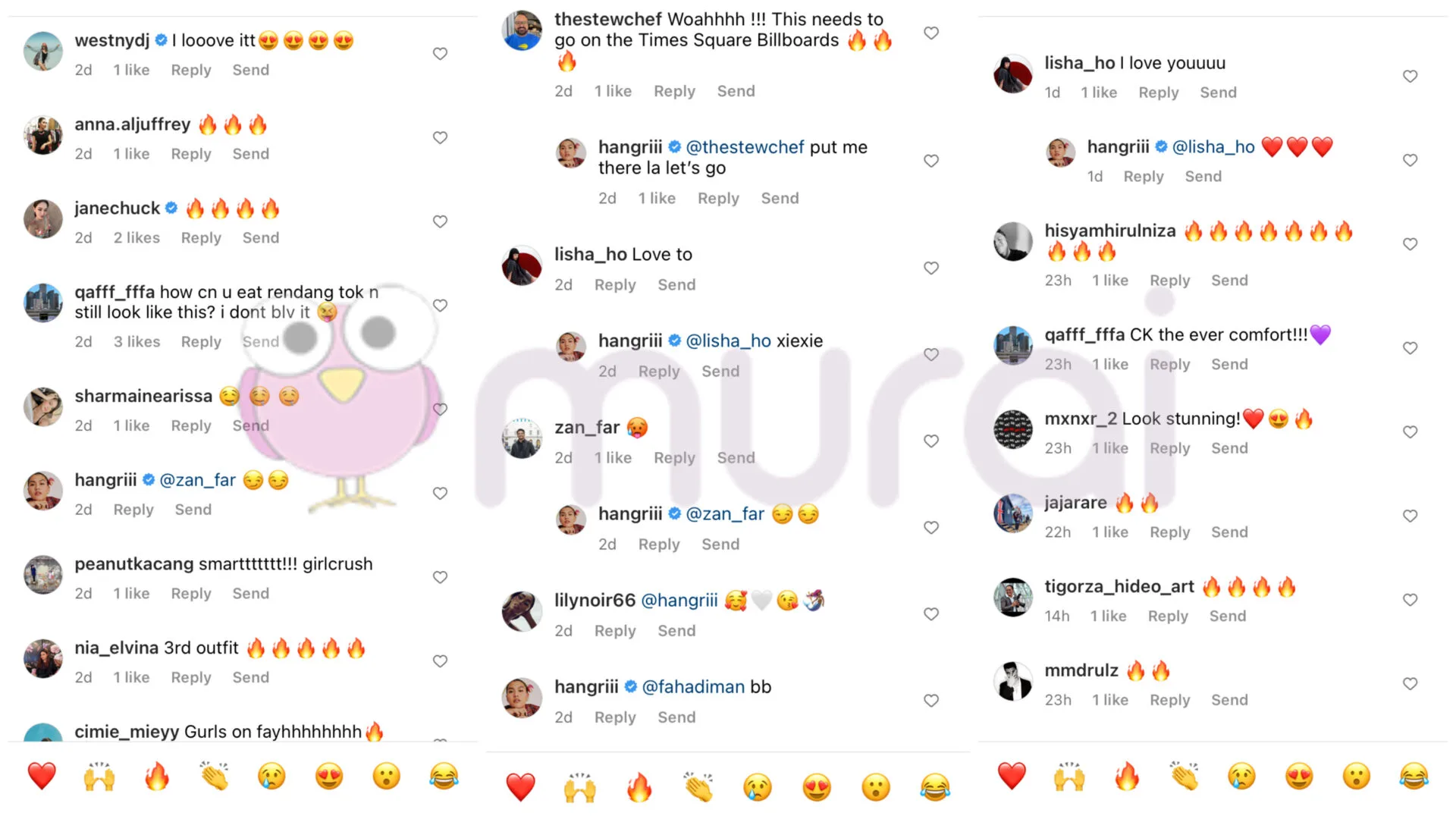
Task: Reply to janechuck's fire emoji comment
Action: 201,238
